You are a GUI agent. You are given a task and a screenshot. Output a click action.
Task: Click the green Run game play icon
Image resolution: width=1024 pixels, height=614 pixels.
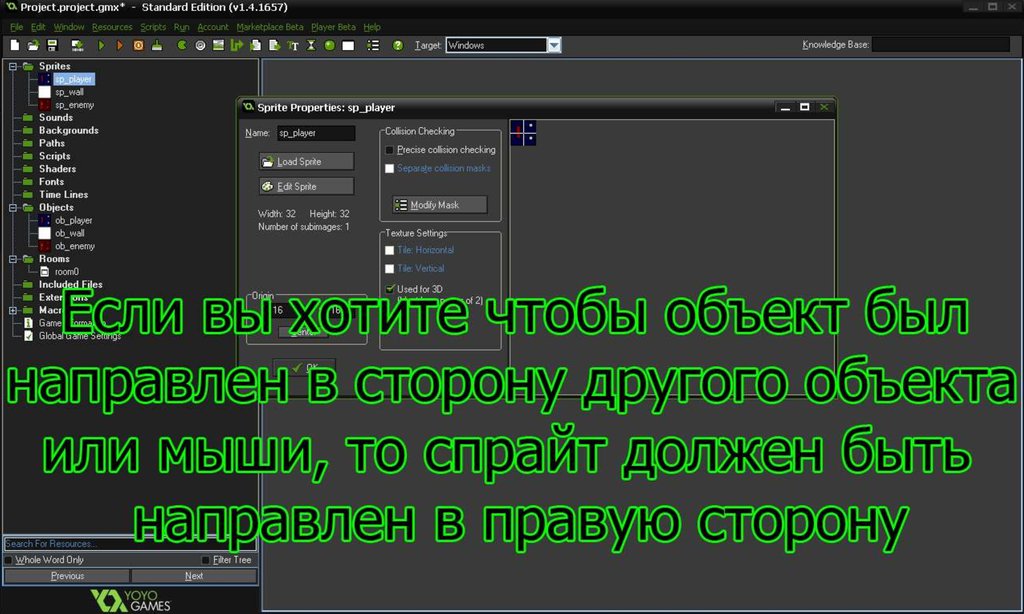(x=102, y=45)
